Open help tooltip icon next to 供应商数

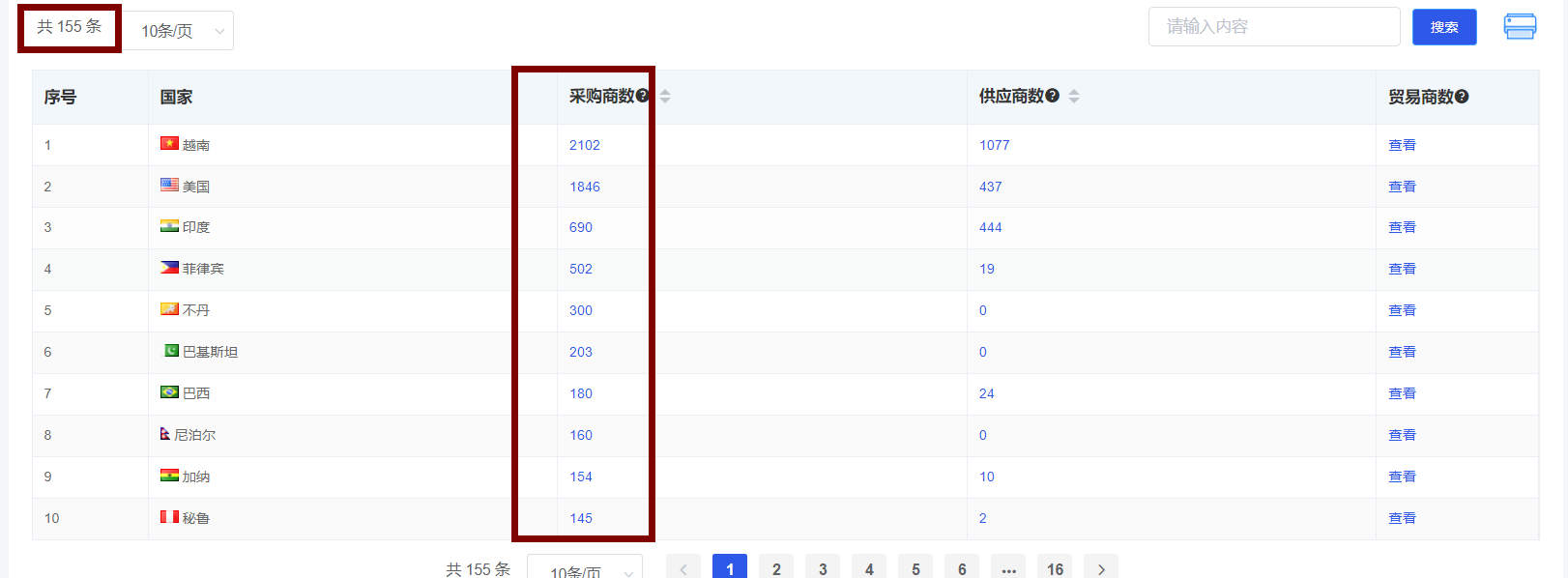coord(1053,96)
